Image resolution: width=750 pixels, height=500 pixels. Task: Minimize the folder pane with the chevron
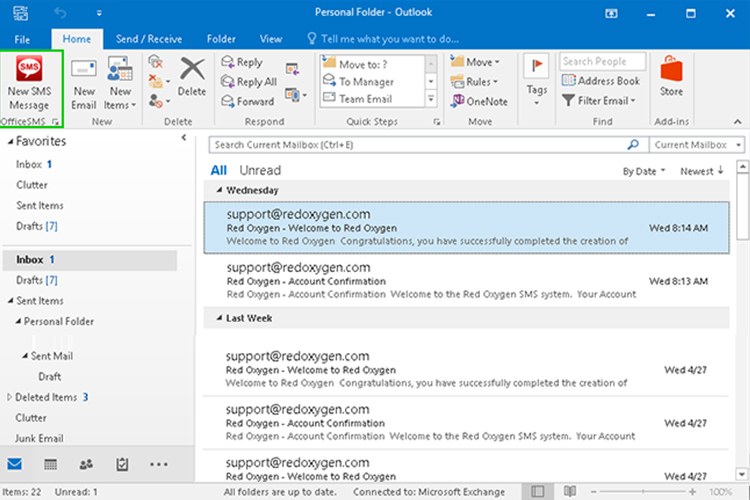[184, 138]
